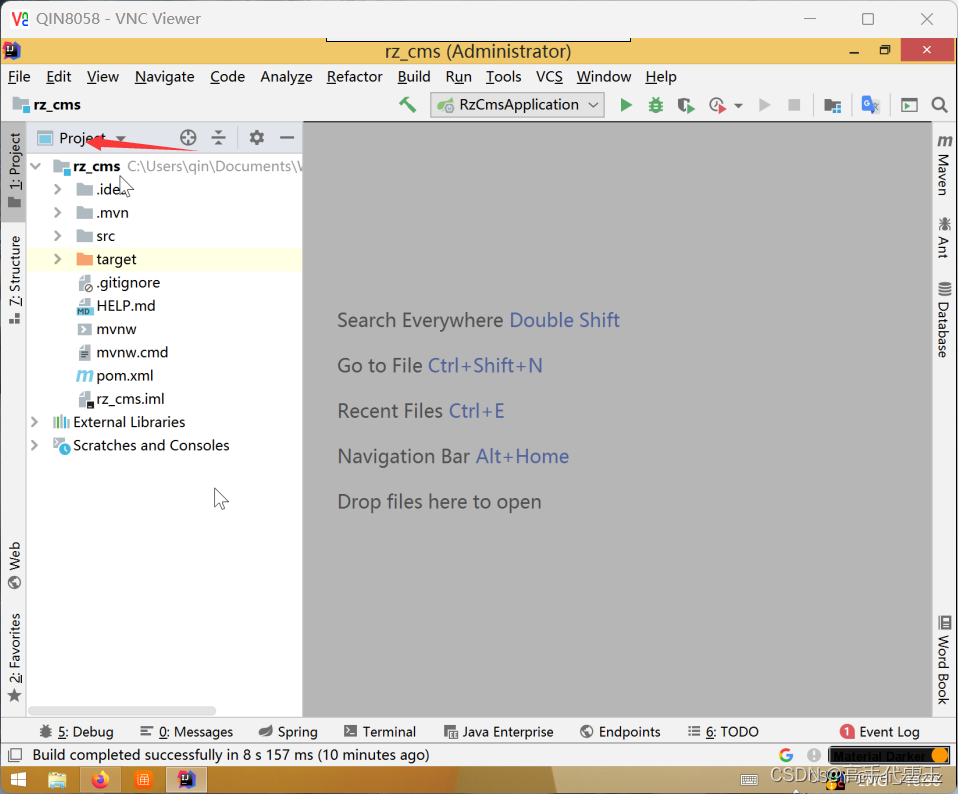Expand External Libraries node
958x794 pixels.
click(35, 422)
